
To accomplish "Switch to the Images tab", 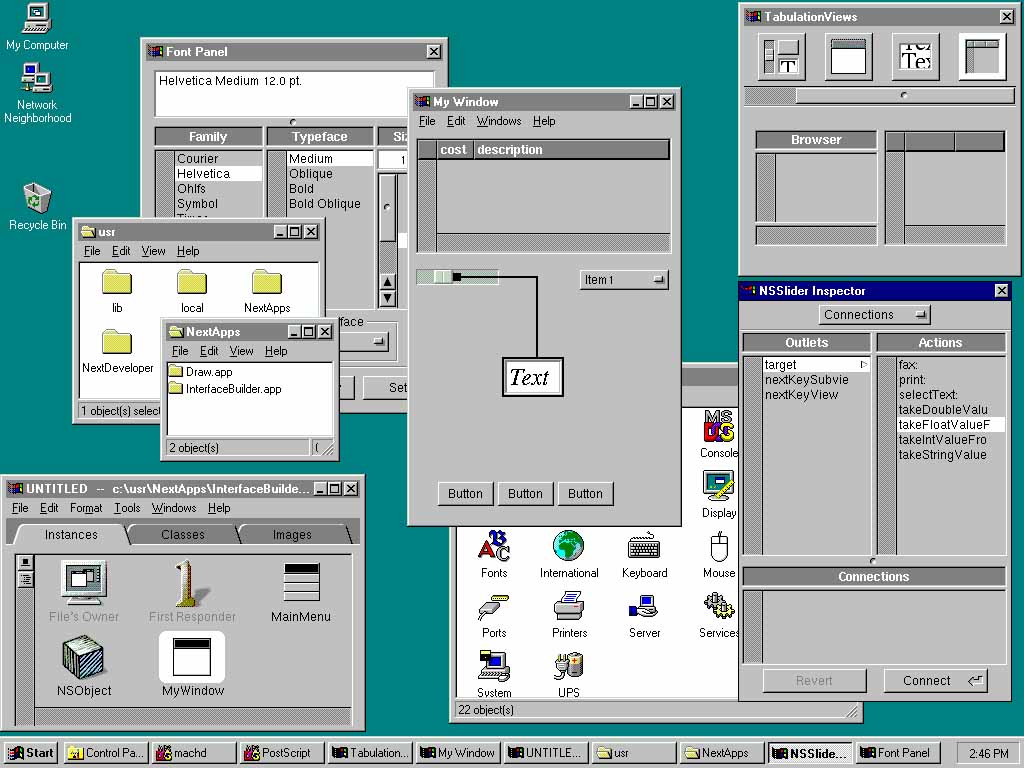I will coord(292,535).
